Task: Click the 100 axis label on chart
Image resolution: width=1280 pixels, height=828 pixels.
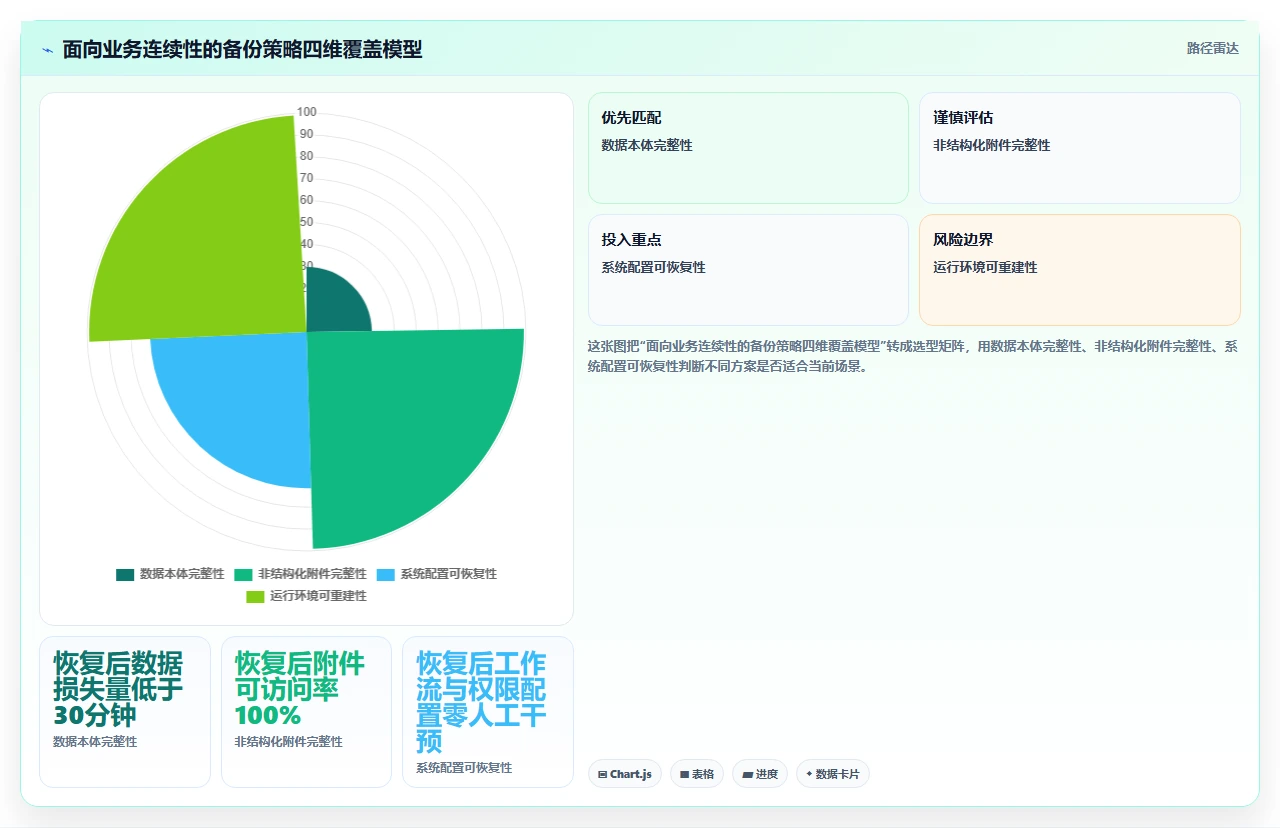Action: (307, 112)
